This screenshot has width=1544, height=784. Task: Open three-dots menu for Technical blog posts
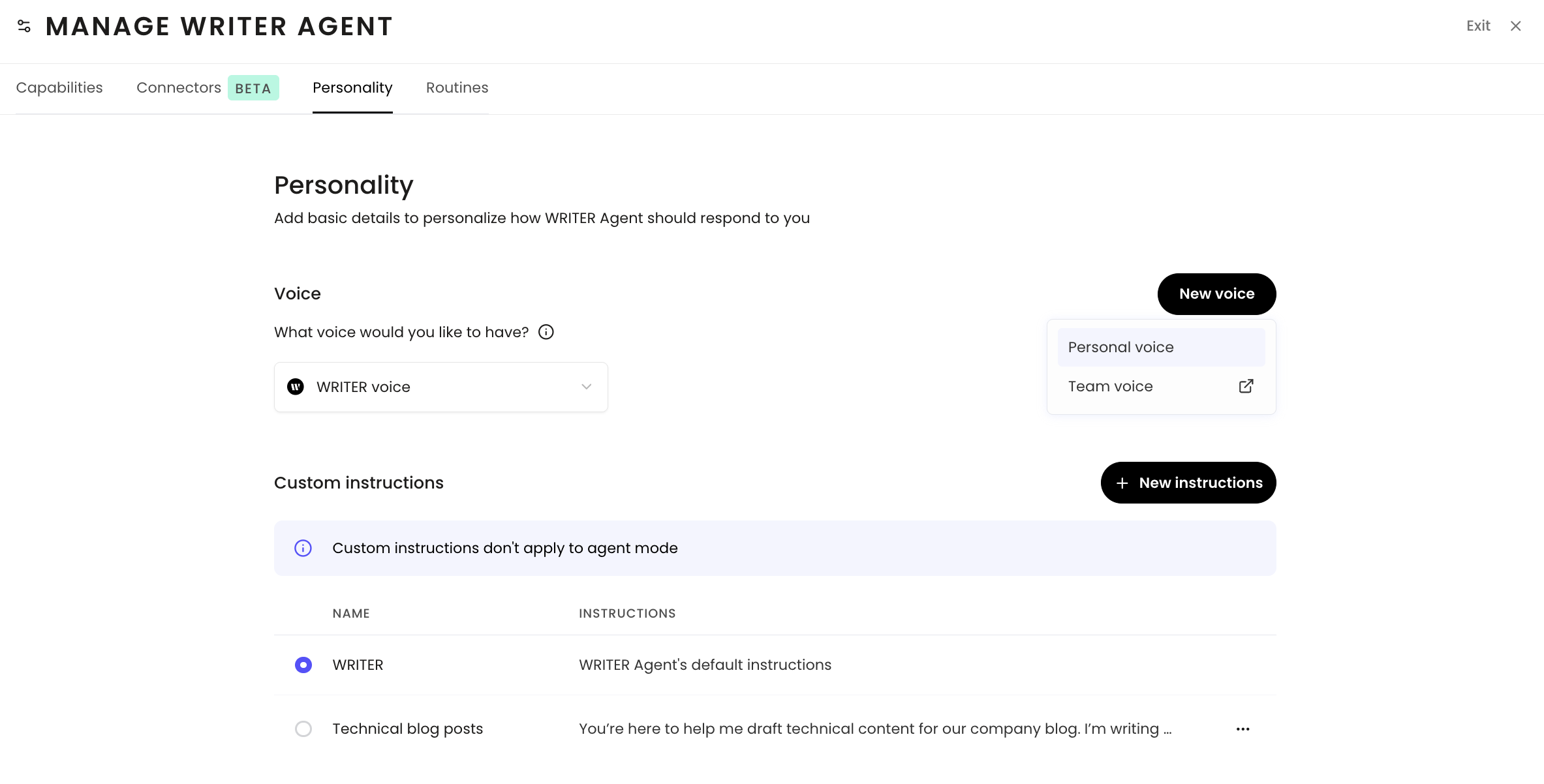click(1243, 729)
